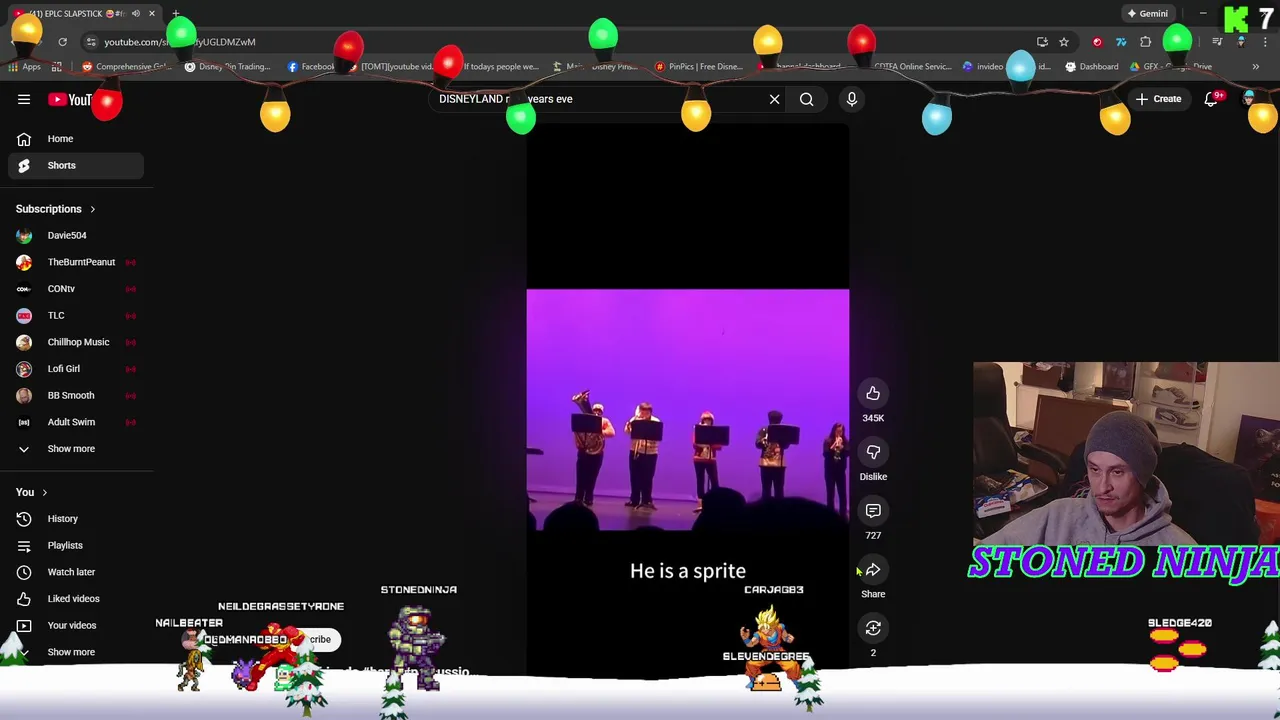Screen dimensions: 1280x720
Task: Open the 727 comments panel
Action: click(x=873, y=511)
